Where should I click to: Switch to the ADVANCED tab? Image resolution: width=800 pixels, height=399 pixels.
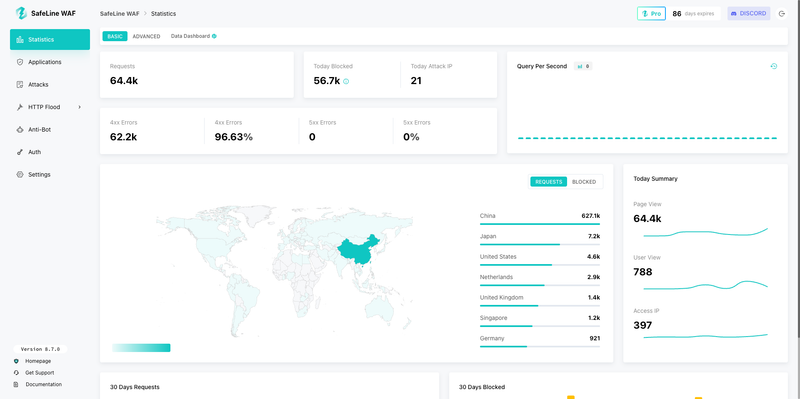tap(146, 36)
